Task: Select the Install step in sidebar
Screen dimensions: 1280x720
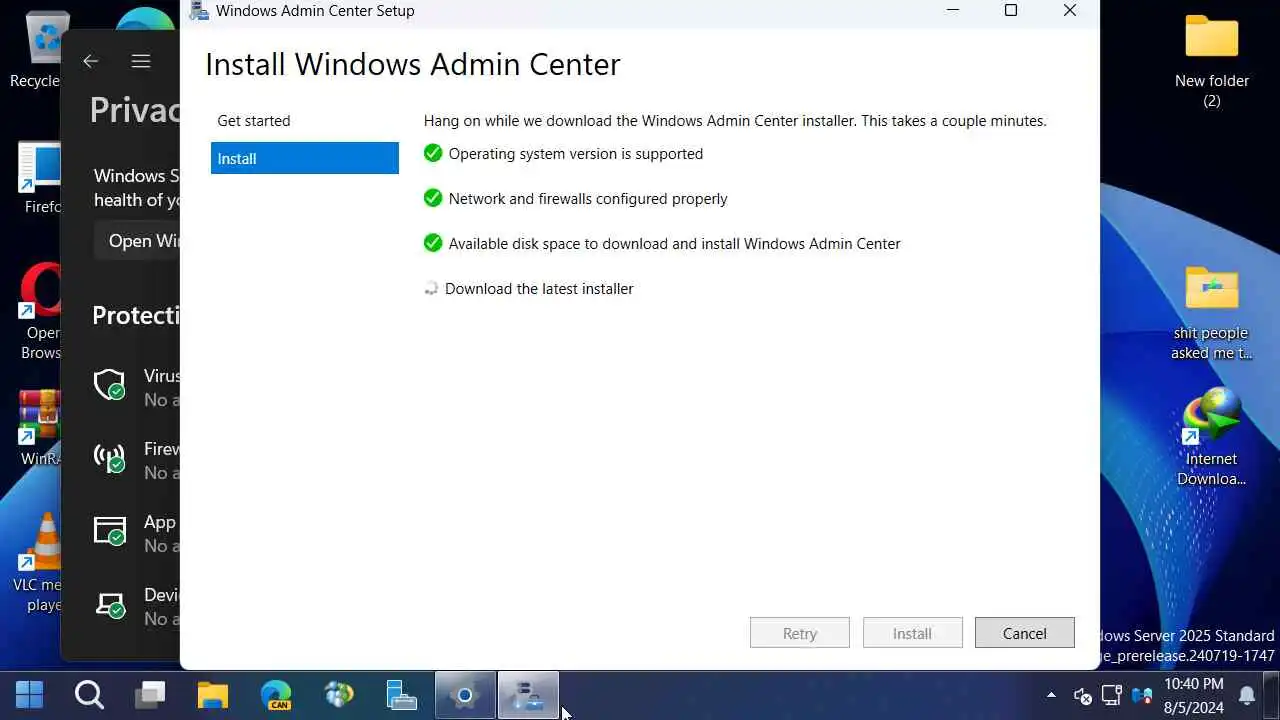Action: click(305, 158)
